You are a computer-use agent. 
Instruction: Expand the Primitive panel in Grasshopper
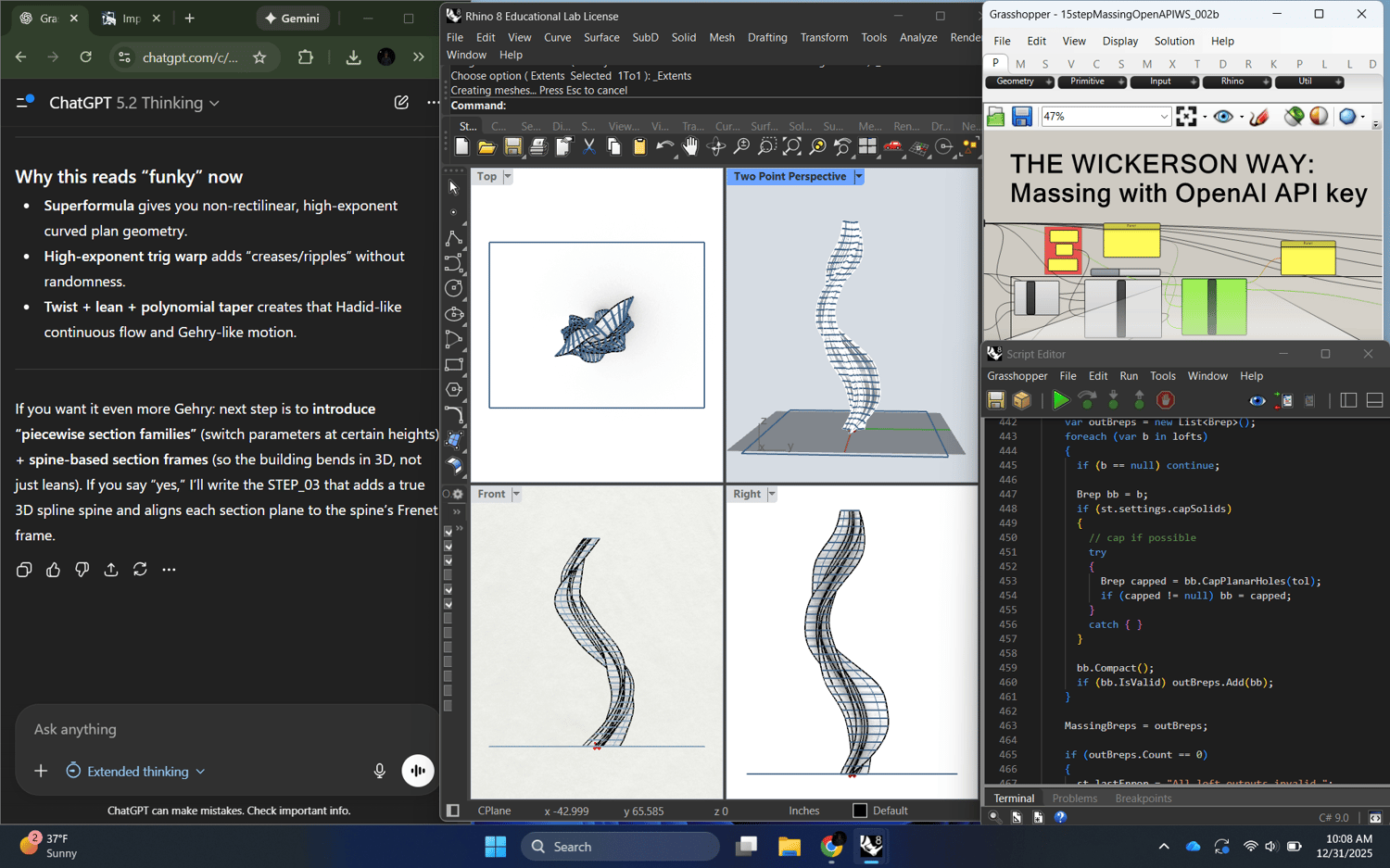pos(1121,82)
